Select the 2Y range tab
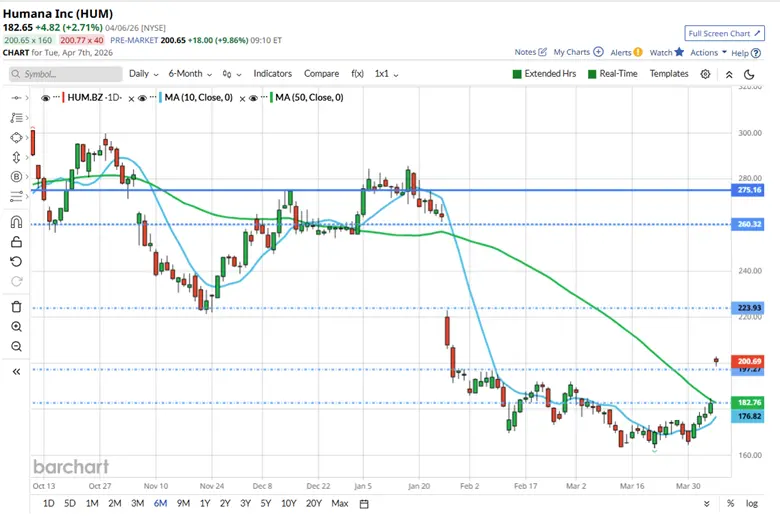Screen dimensions: 780x525 (x=225, y=504)
